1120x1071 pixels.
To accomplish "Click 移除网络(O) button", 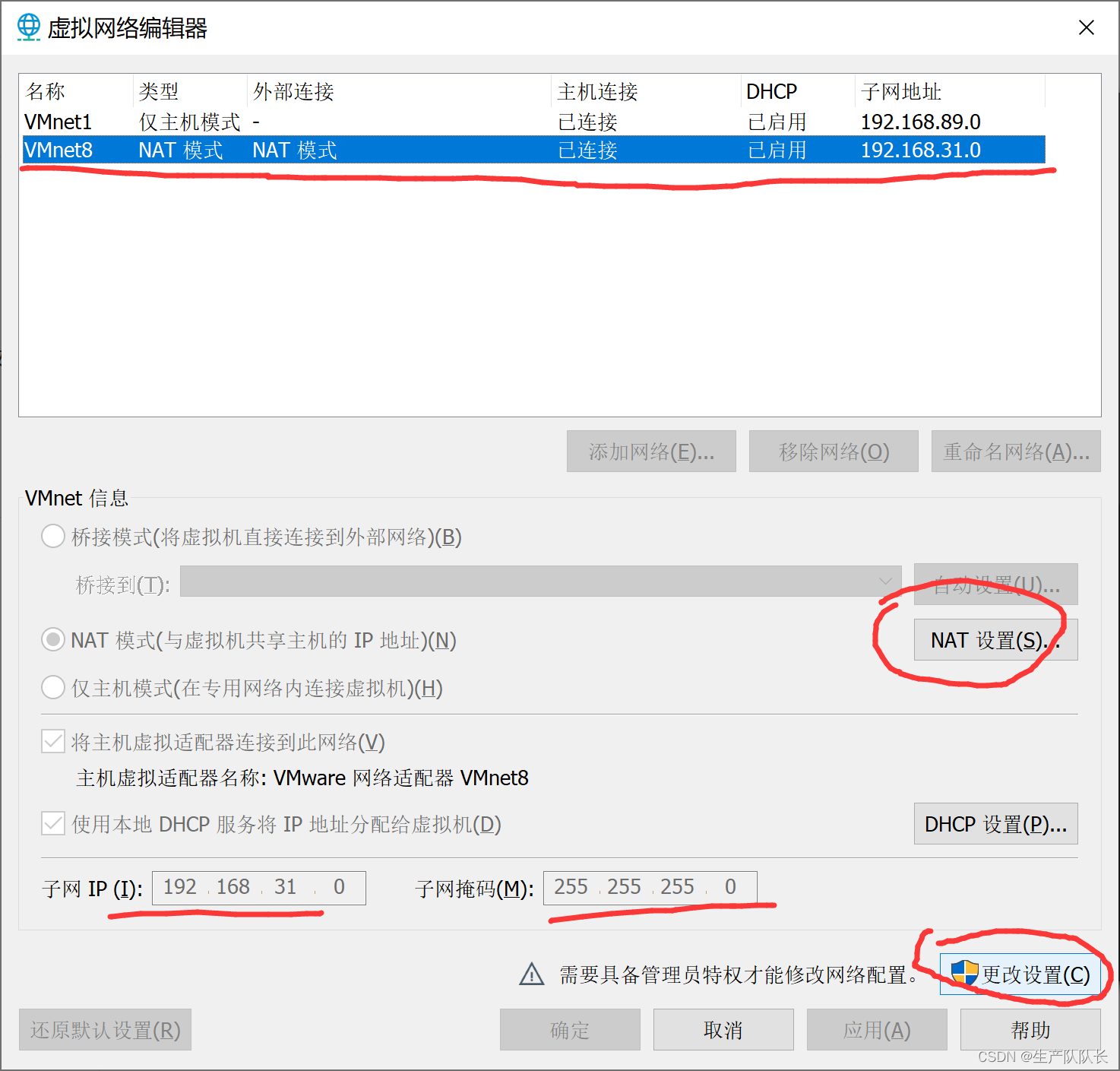I will click(834, 452).
